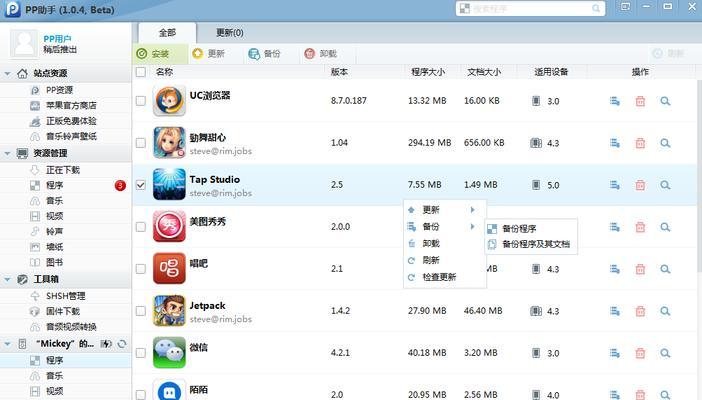Click trash icon in Jetpack row
The image size is (702, 400).
tap(640, 311)
